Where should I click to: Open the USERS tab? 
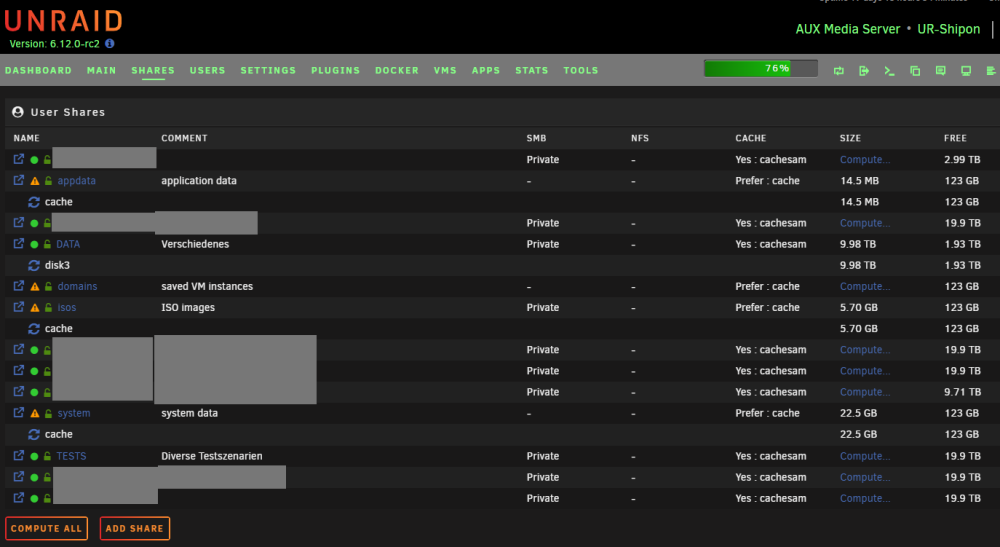pyautogui.click(x=207, y=70)
